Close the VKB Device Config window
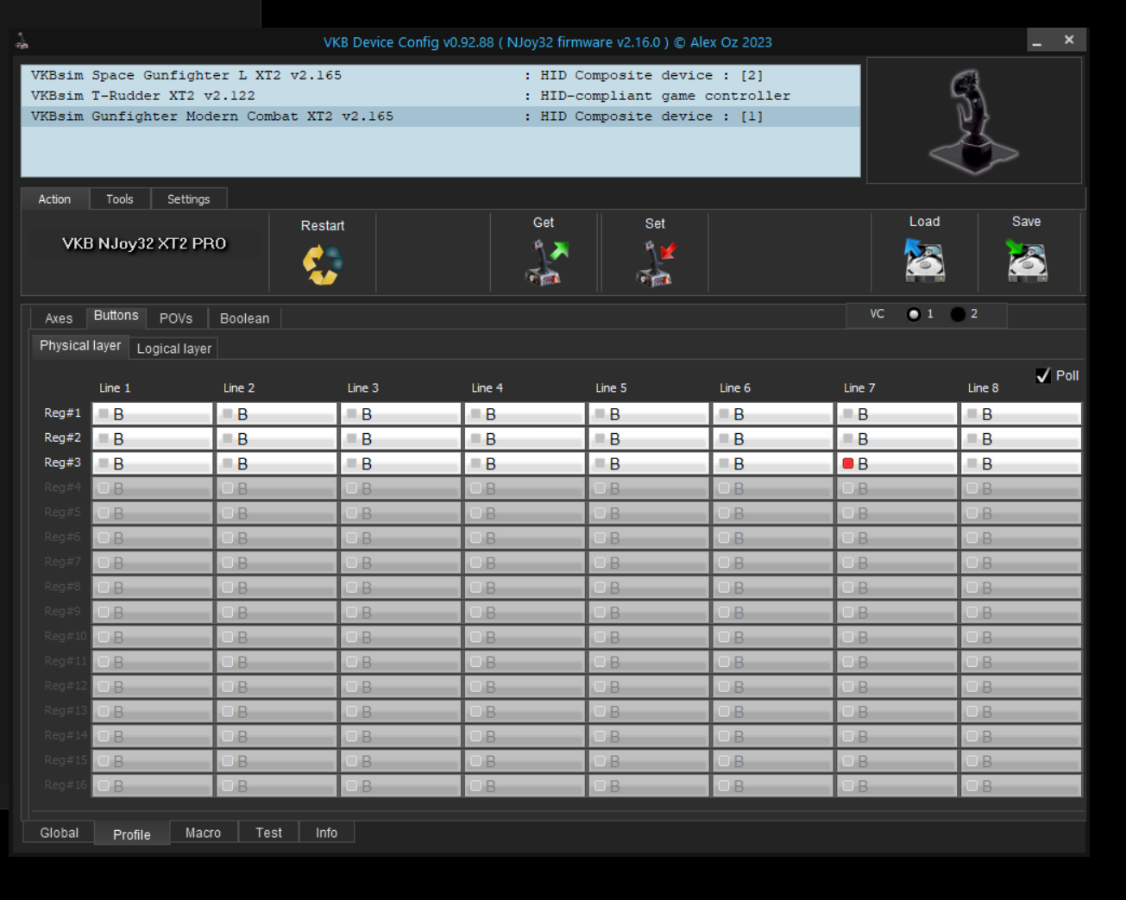Viewport: 1126px width, 900px height. pyautogui.click(x=1069, y=40)
